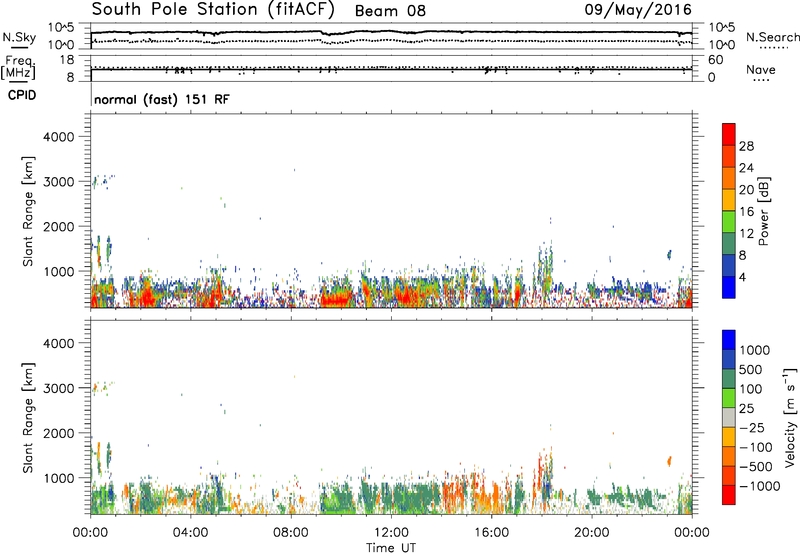Click the 'N.Search' legend label
Image resolution: width=800 pixels, height=554 pixels.
pos(772,37)
